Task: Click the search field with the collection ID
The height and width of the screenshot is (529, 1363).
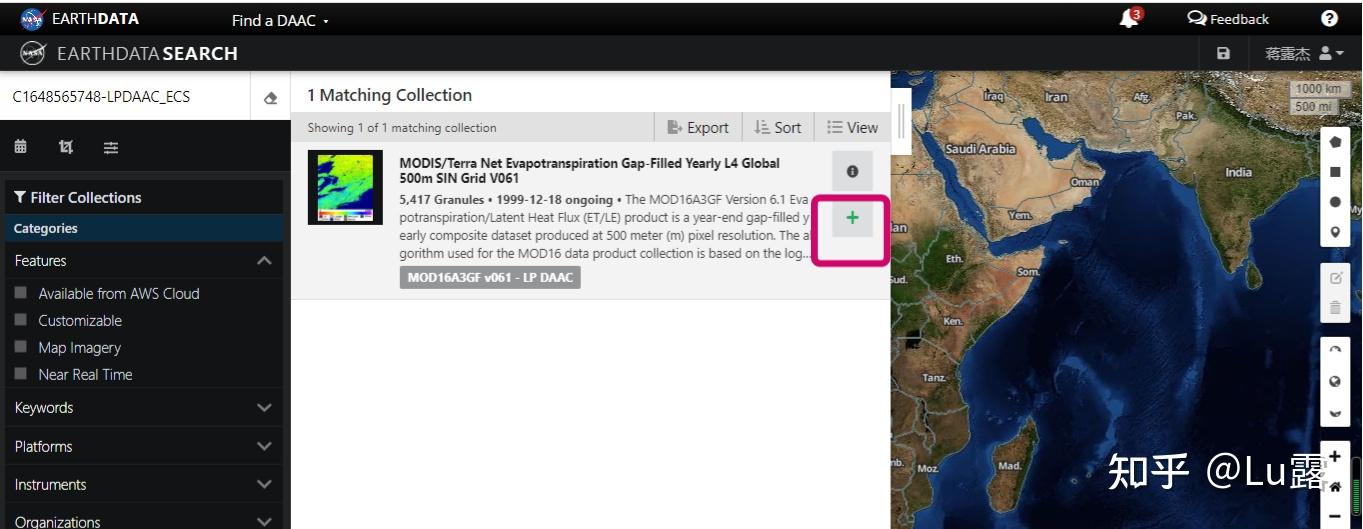Action: (125, 97)
